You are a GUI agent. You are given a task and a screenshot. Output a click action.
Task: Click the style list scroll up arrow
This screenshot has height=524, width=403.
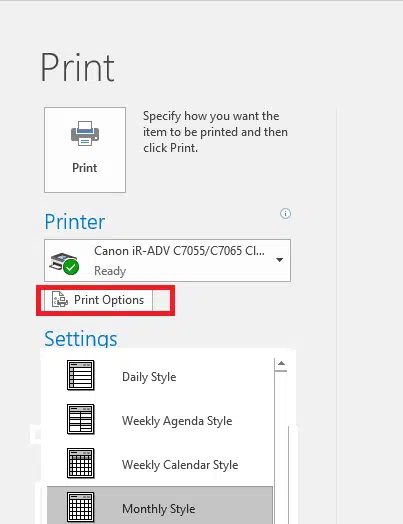[281, 364]
